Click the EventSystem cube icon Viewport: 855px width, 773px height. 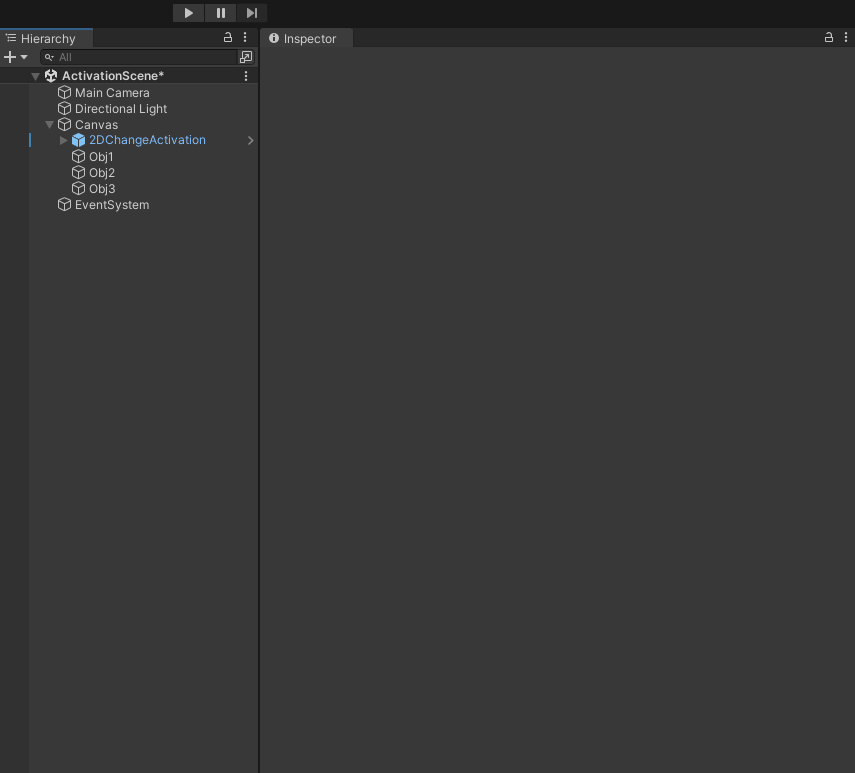coord(64,204)
